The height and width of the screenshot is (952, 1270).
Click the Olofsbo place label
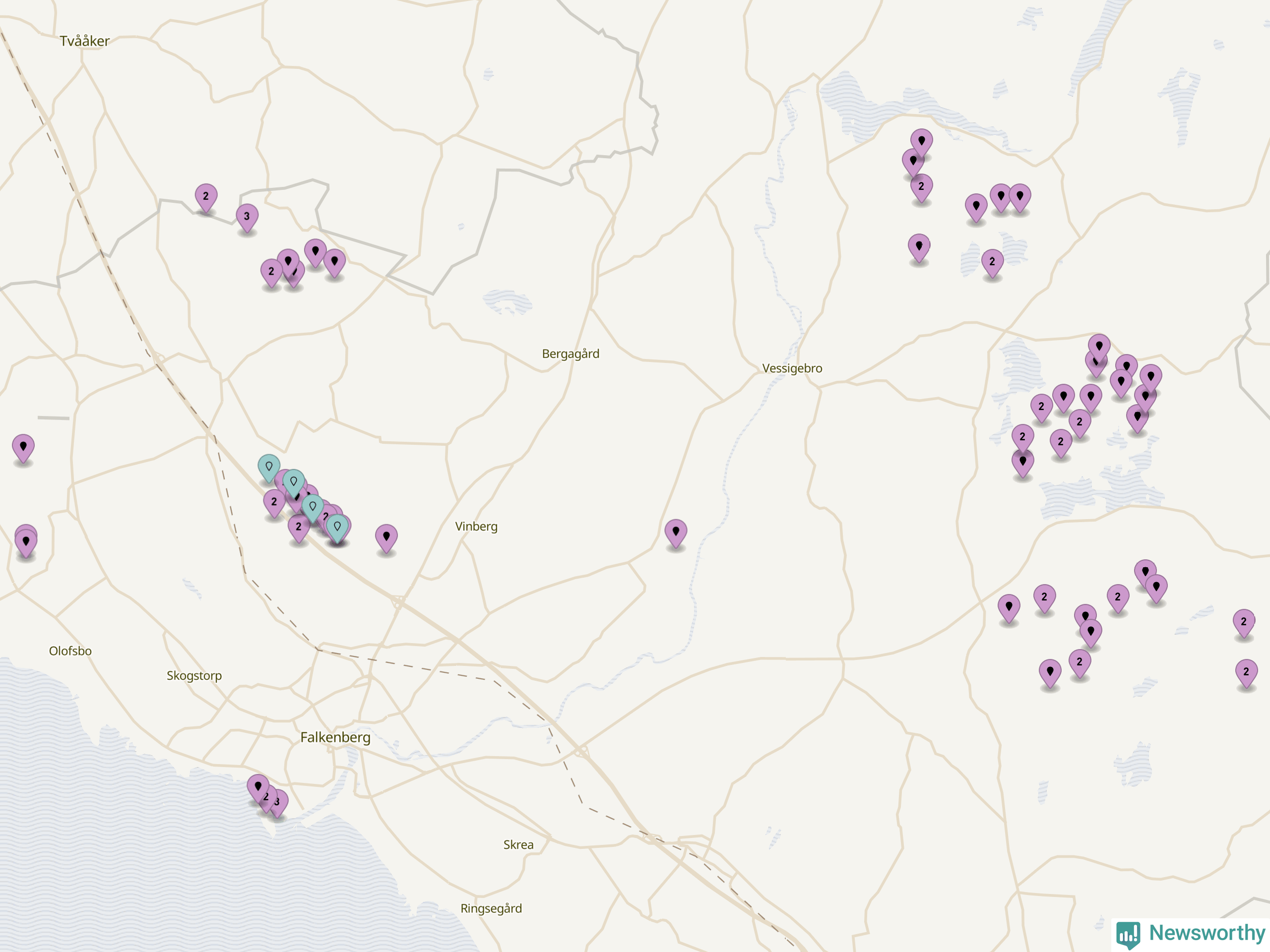70,651
